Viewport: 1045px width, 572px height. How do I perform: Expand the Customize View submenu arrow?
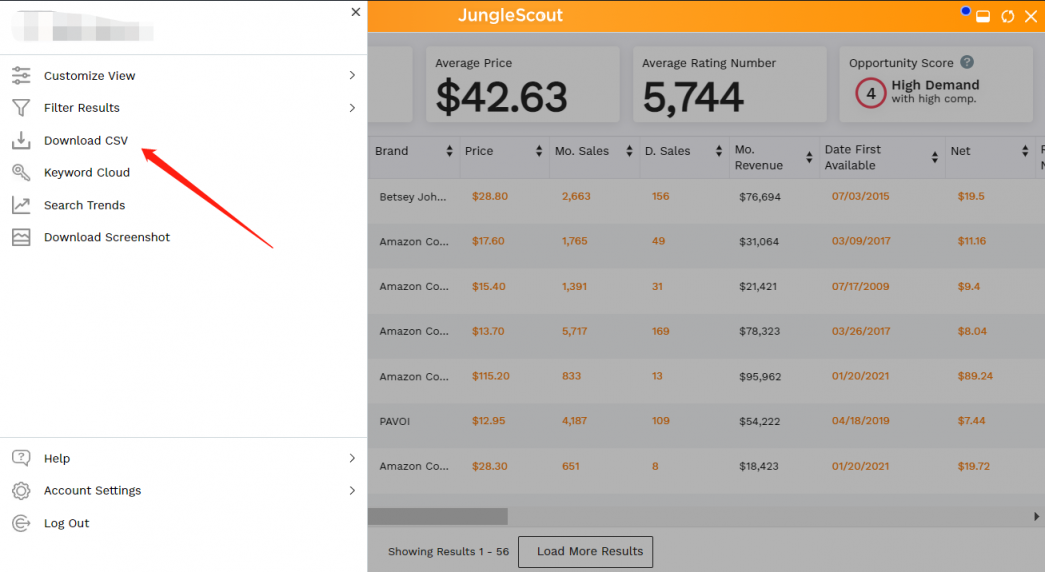352,76
